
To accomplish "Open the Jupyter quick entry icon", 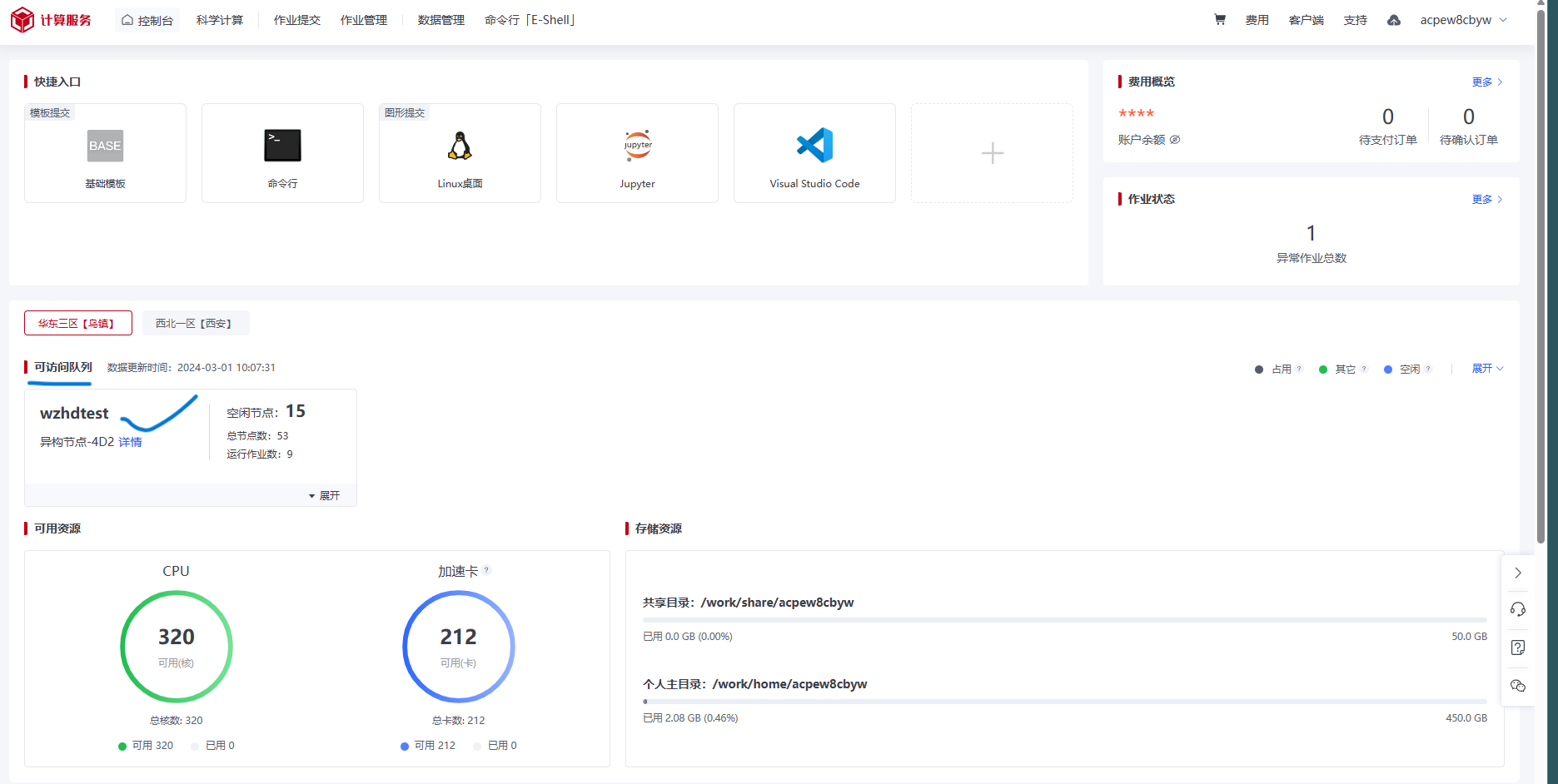I will pyautogui.click(x=637, y=146).
